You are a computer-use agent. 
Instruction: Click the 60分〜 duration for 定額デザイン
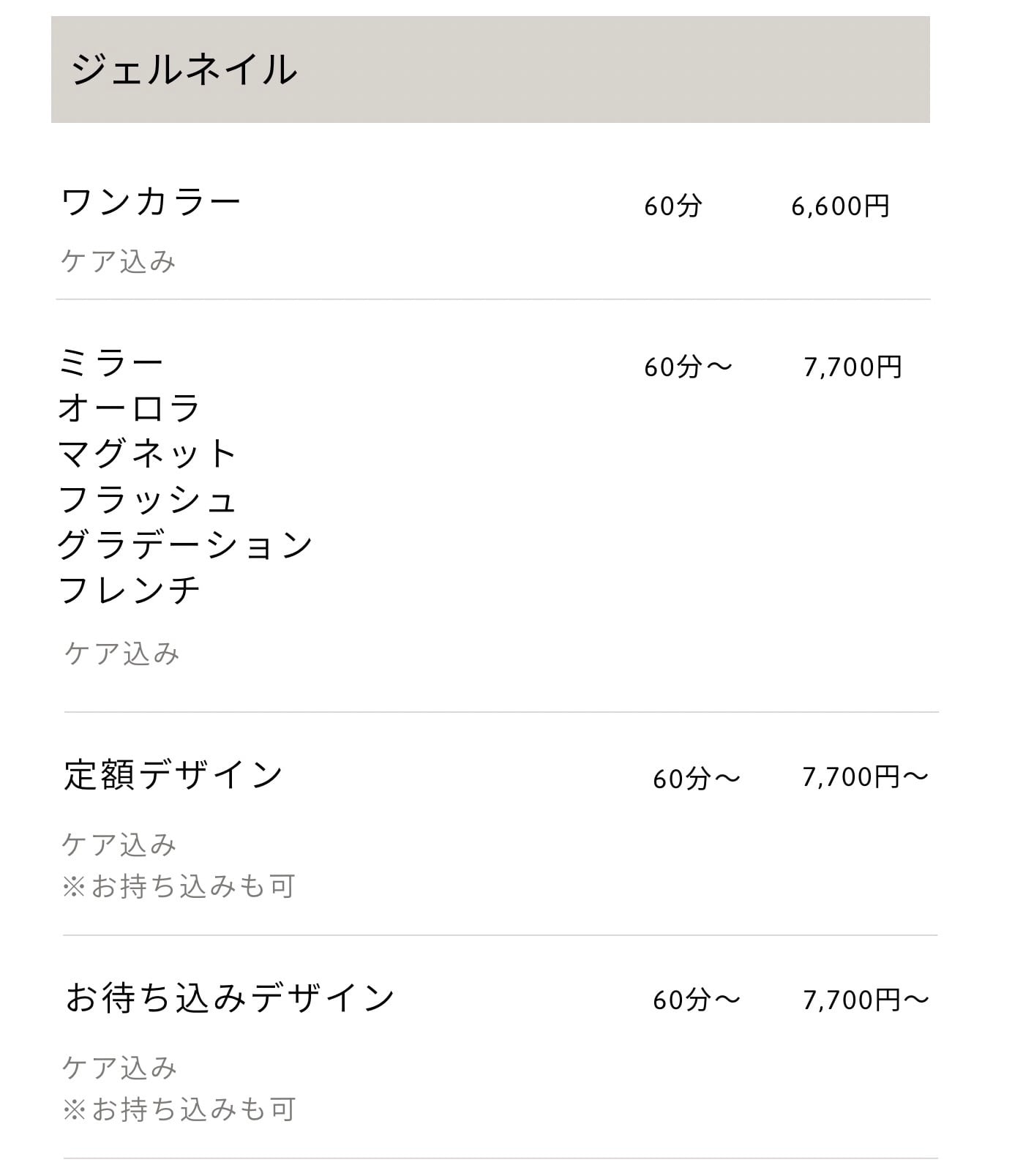697,779
